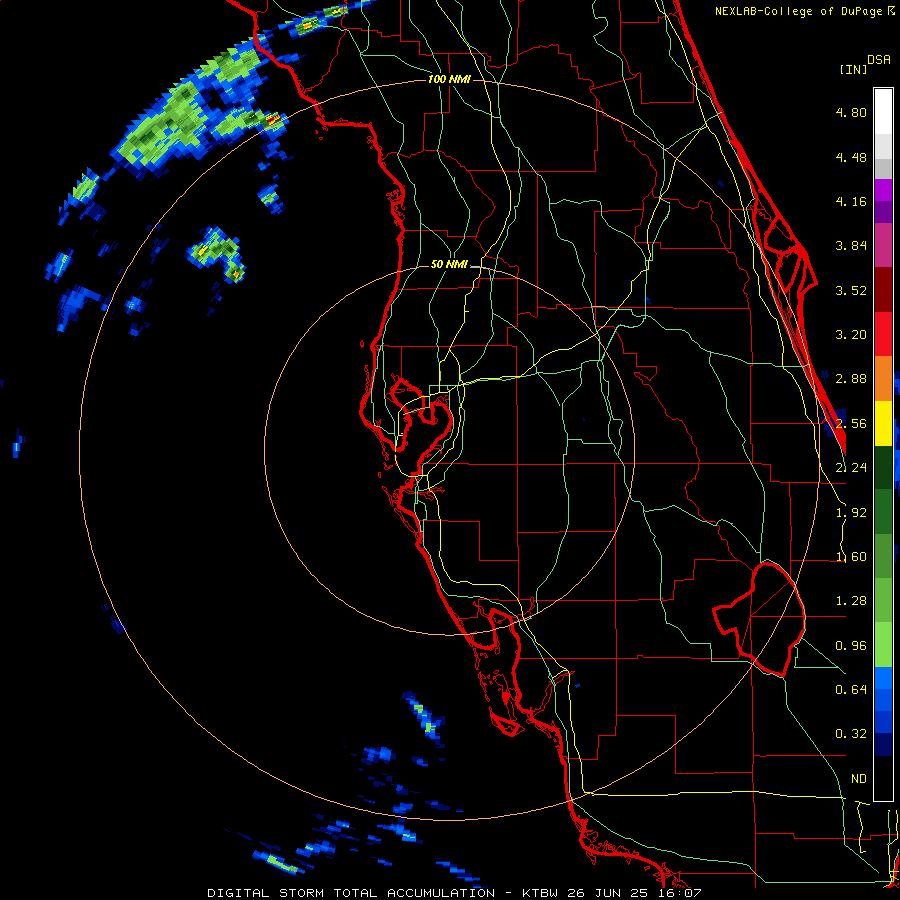900x900 pixels.
Task: Click the 4.16 legend value
Action: pos(851,201)
